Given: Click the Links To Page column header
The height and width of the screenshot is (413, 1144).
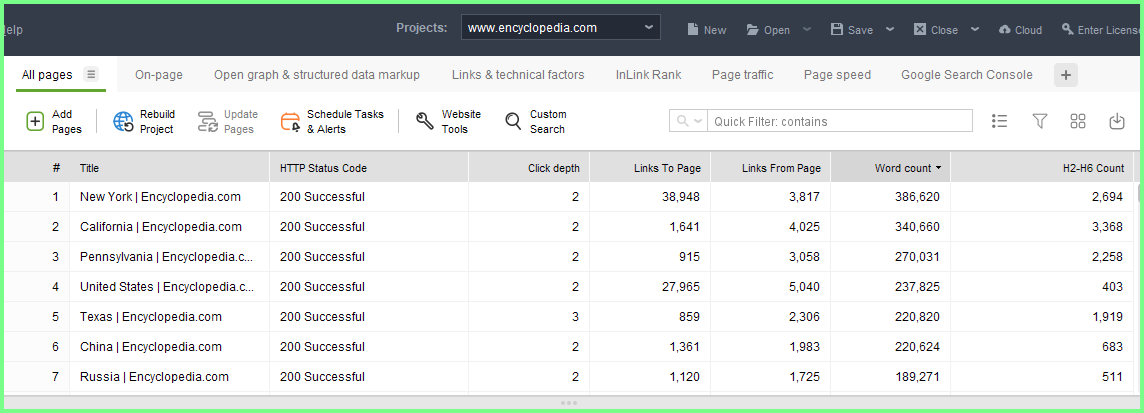Looking at the screenshot, I should click(x=650, y=168).
